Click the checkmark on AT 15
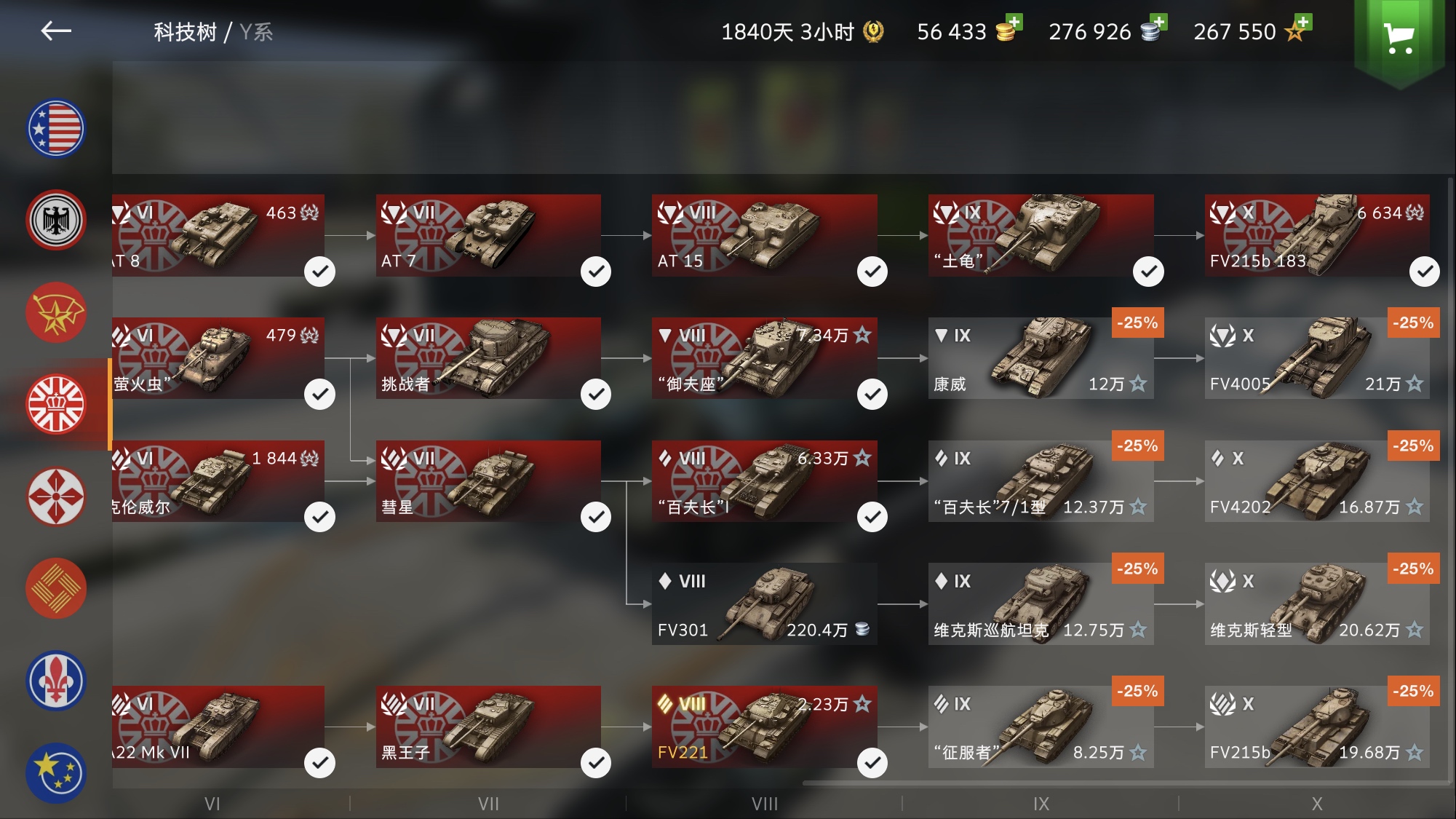The image size is (1456, 819). (872, 272)
